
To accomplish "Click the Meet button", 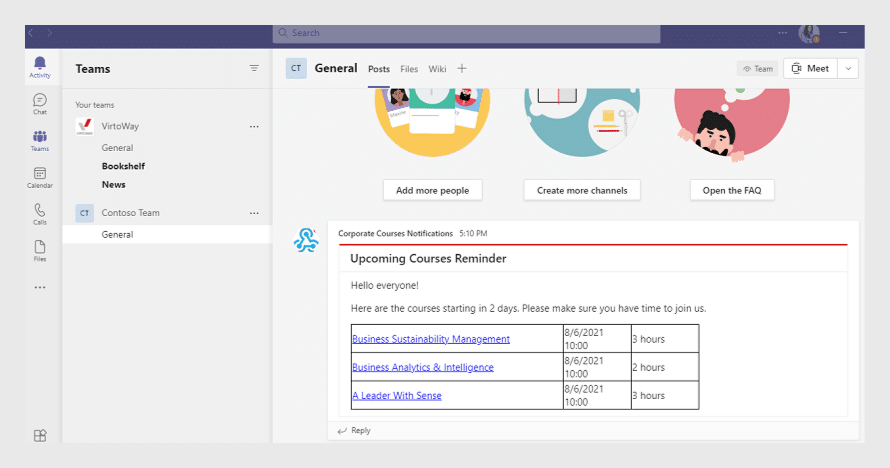I will (811, 69).
